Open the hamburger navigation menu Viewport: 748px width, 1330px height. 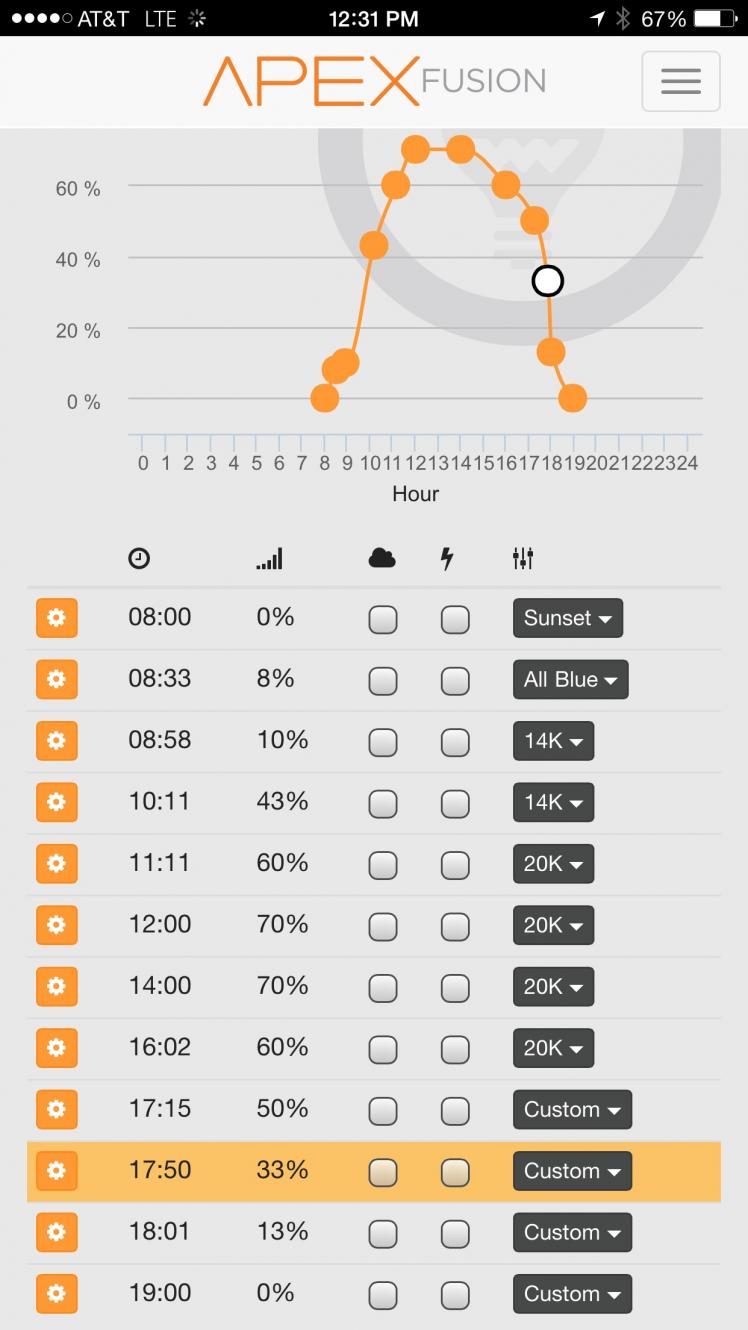pos(680,81)
